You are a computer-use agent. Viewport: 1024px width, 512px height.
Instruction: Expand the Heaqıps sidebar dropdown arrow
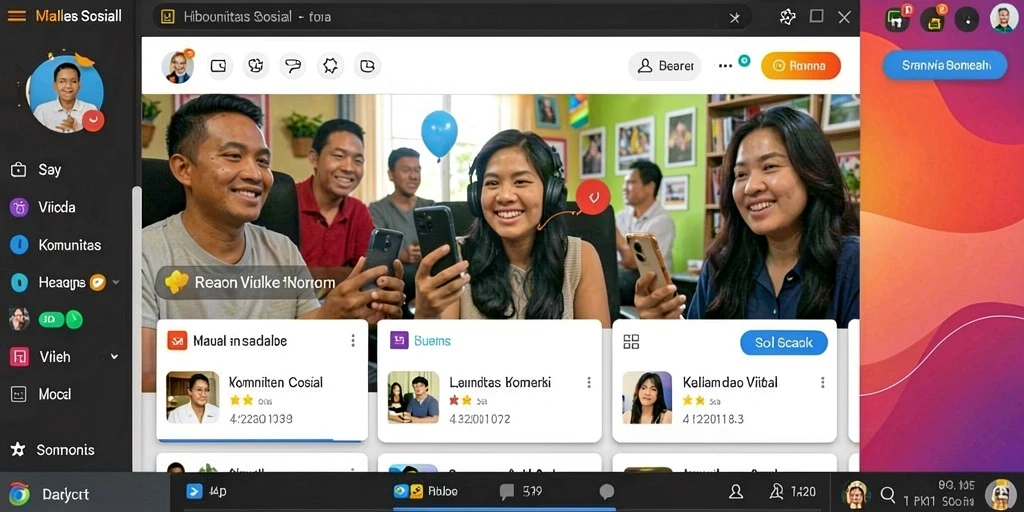click(116, 282)
